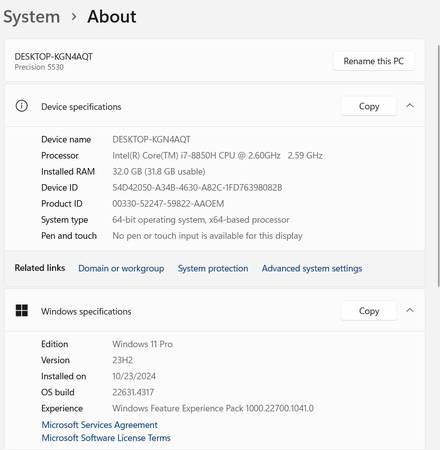Select the Product ID value 00330-52247-59822-AAOEM

click(168, 204)
